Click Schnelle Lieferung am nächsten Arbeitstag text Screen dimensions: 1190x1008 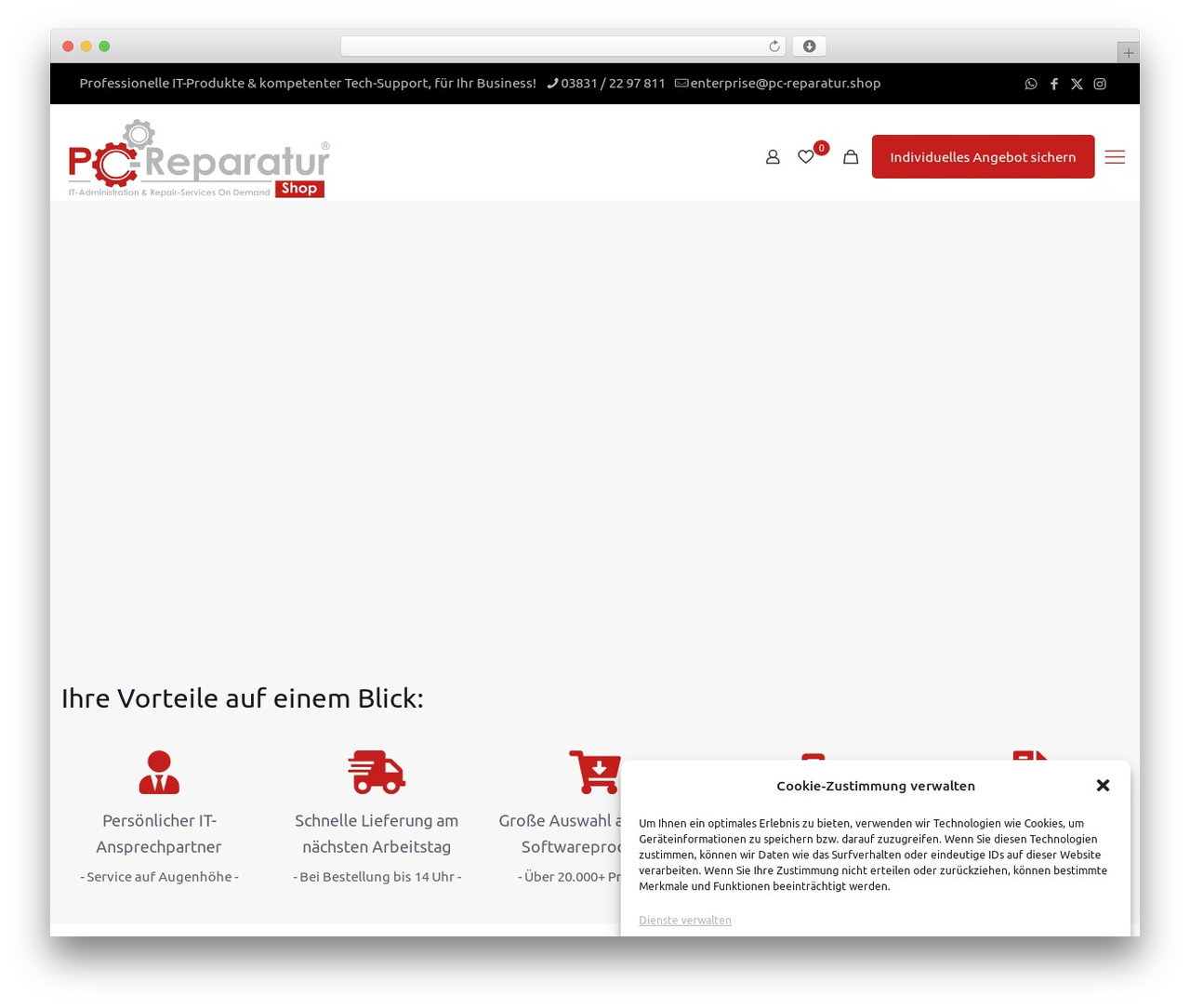[x=377, y=834]
